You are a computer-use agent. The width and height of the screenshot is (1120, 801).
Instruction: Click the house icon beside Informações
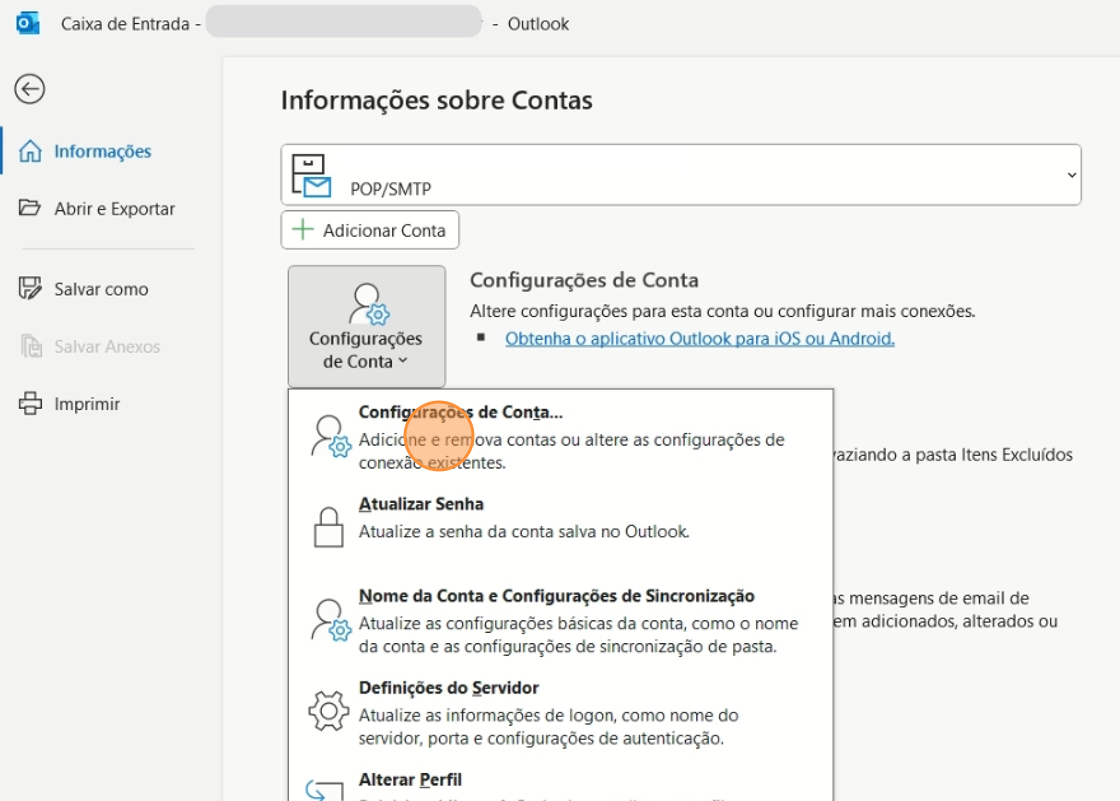click(x=31, y=152)
